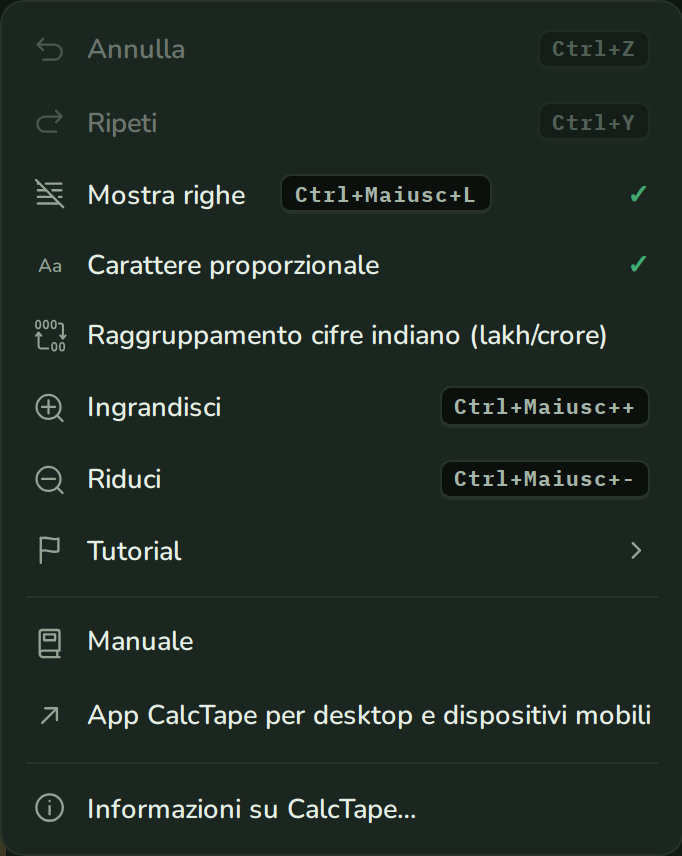Uncheck the Mostra righe green checkmark
The height and width of the screenshot is (856, 682).
638,194
